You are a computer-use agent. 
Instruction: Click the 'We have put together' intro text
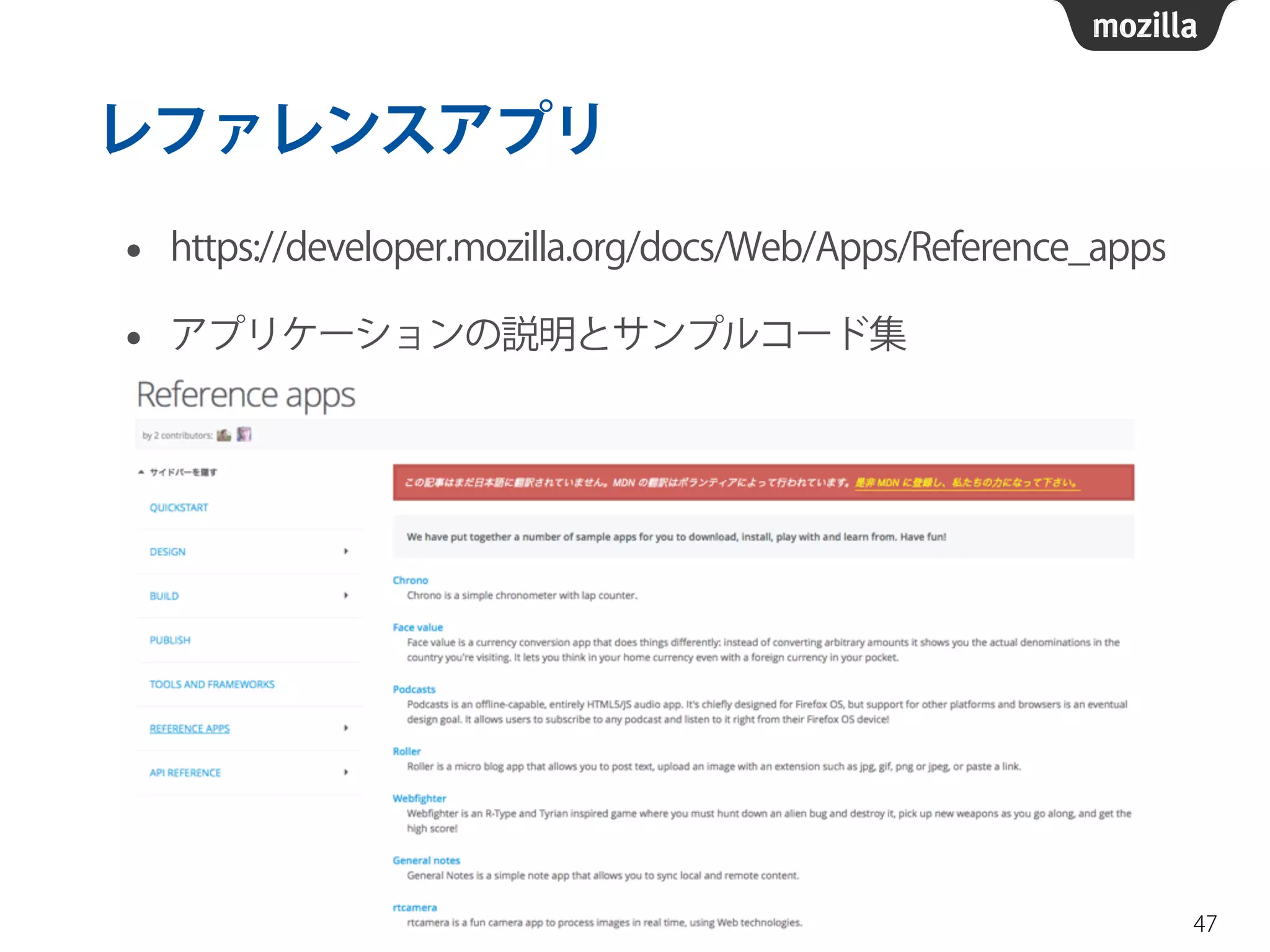(x=677, y=537)
